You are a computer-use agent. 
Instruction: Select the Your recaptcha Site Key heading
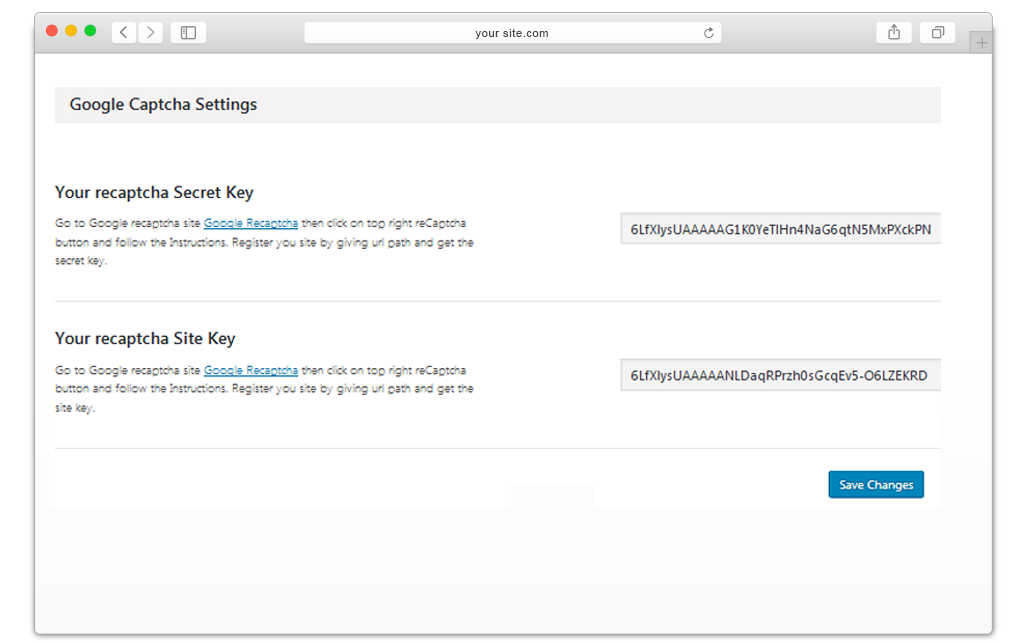pyautogui.click(x=145, y=339)
